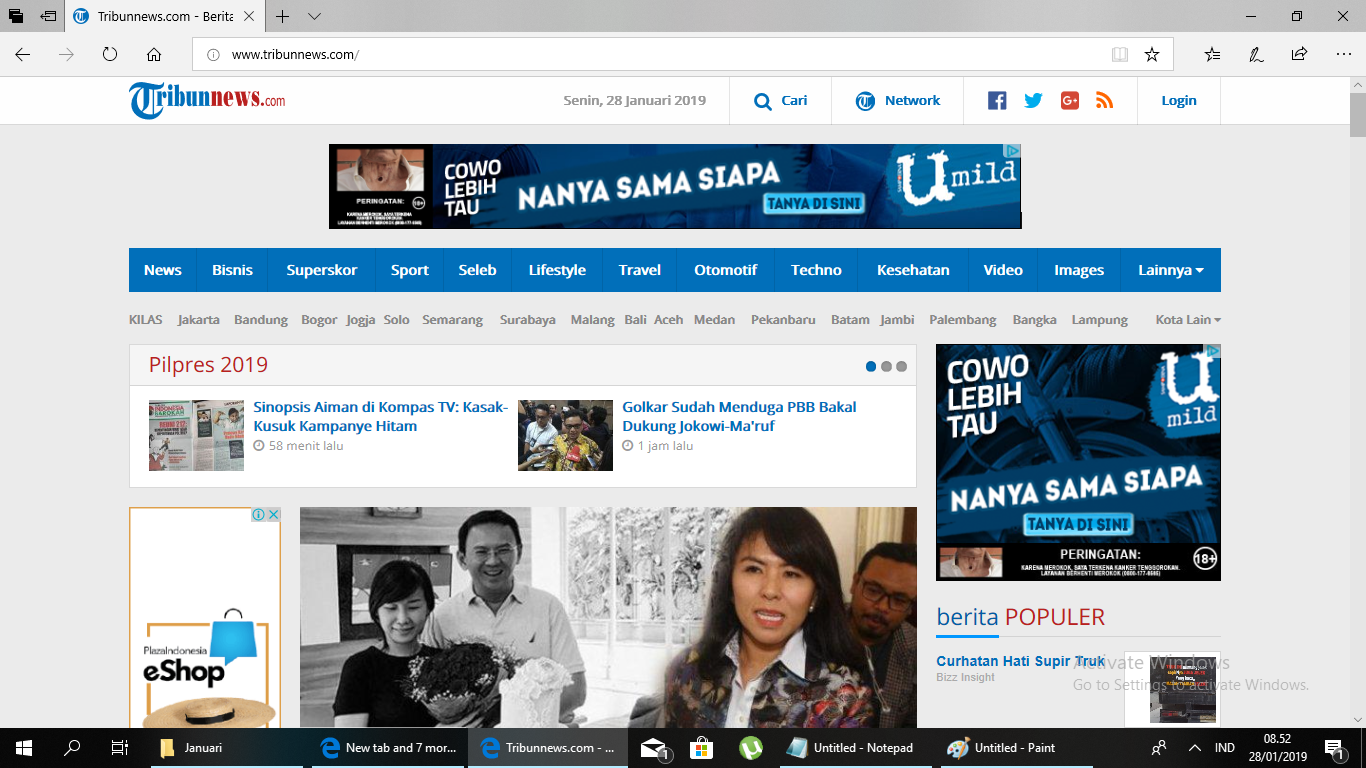1366x768 pixels.
Task: Open the Bisnis section
Action: 232,270
